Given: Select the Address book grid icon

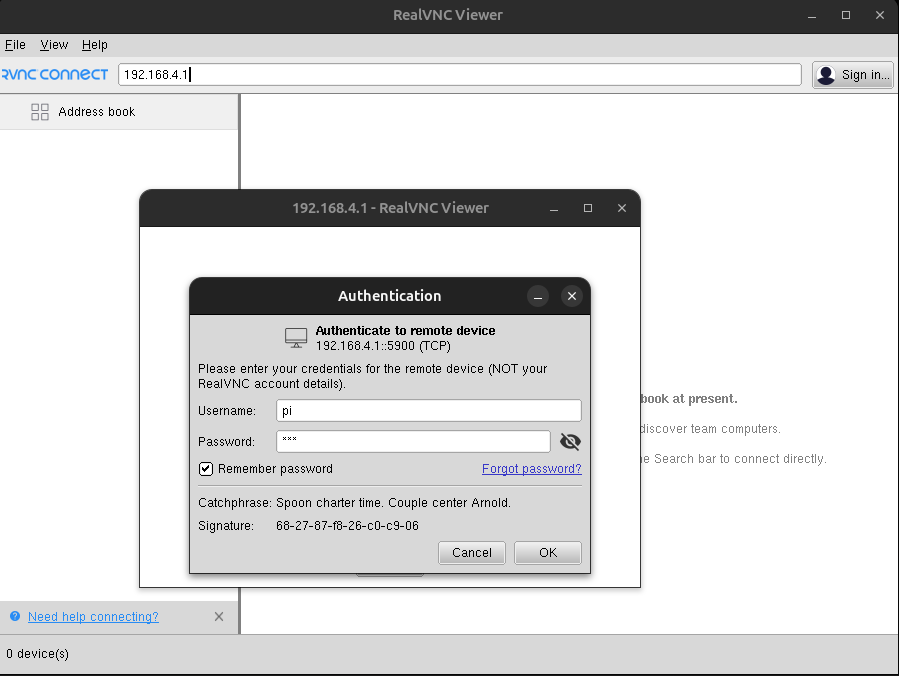Looking at the screenshot, I should (40, 112).
